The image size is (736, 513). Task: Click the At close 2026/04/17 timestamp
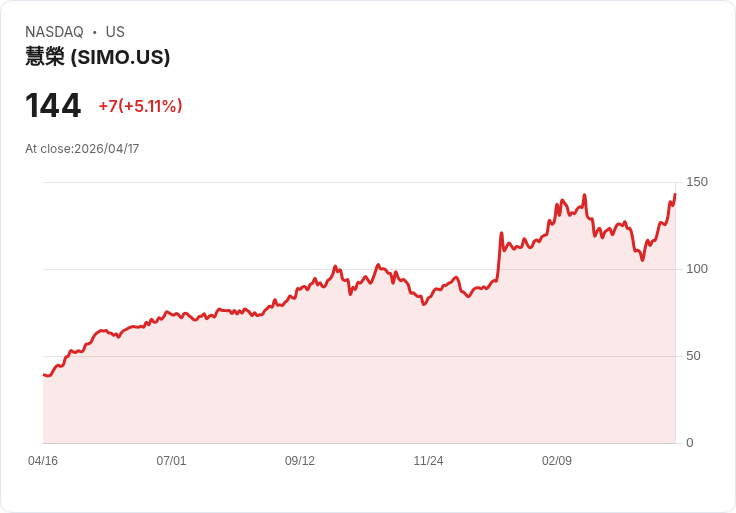[82, 149]
